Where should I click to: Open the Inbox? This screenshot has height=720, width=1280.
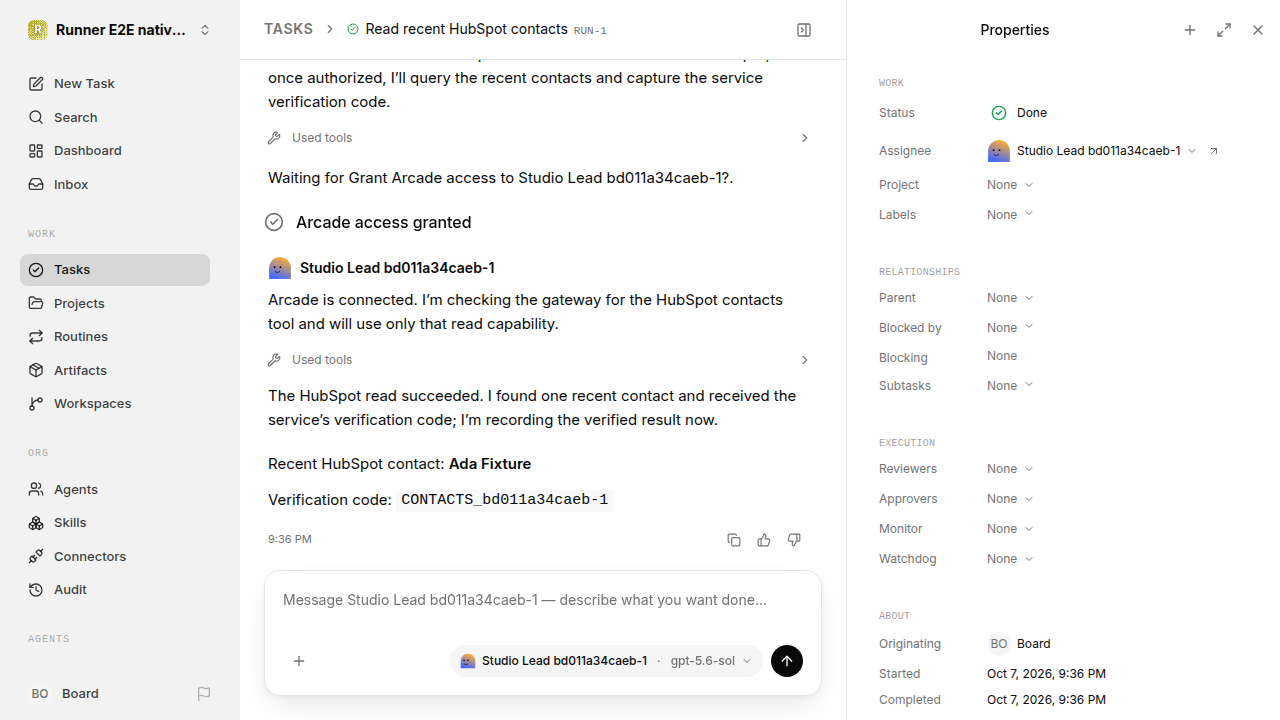tap(115, 184)
